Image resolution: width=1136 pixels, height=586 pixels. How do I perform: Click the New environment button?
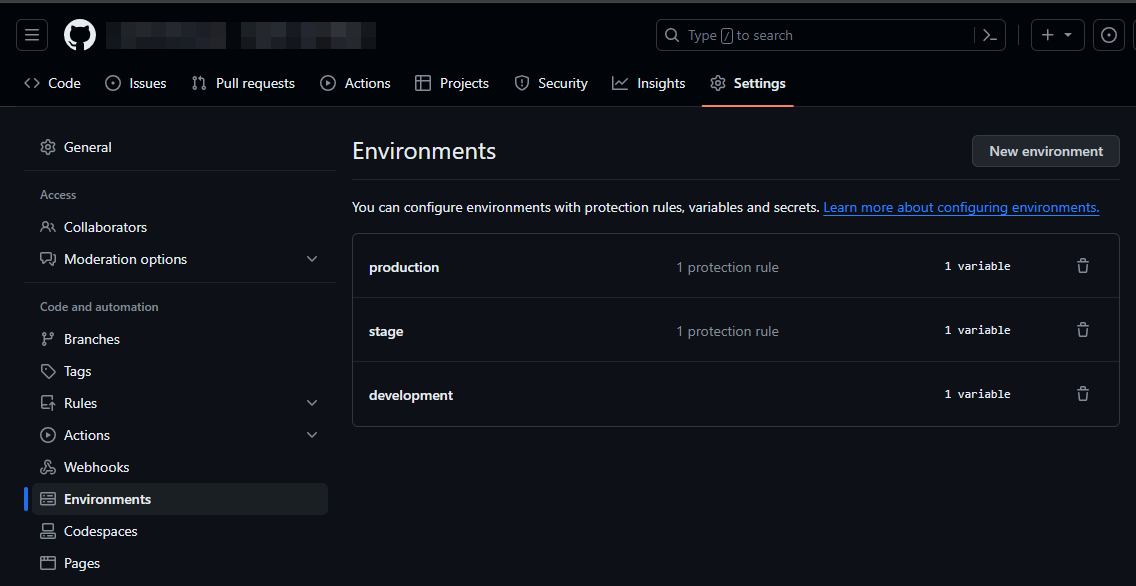click(1045, 151)
